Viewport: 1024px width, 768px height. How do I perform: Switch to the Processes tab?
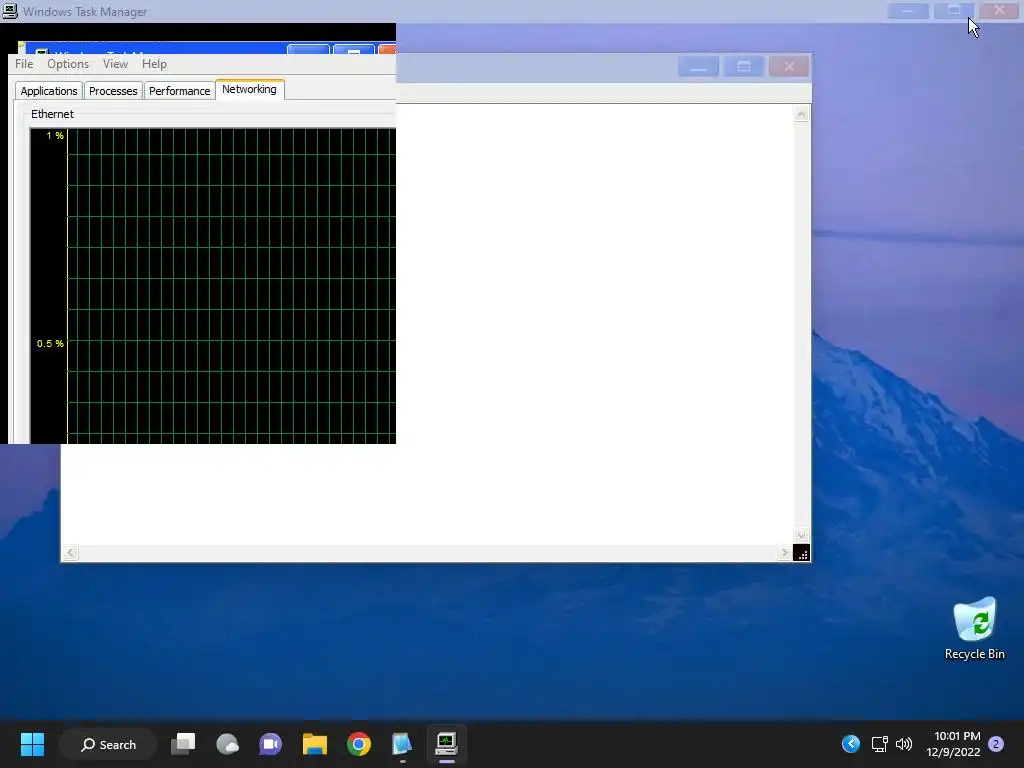pos(113,91)
